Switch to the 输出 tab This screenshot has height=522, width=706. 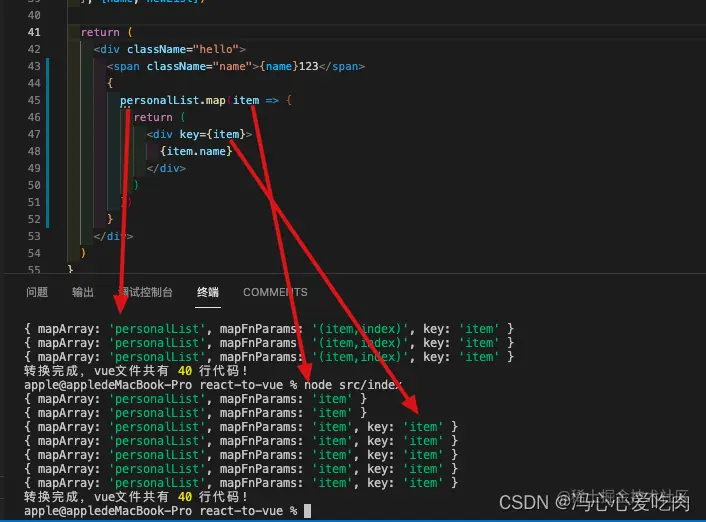tap(83, 292)
